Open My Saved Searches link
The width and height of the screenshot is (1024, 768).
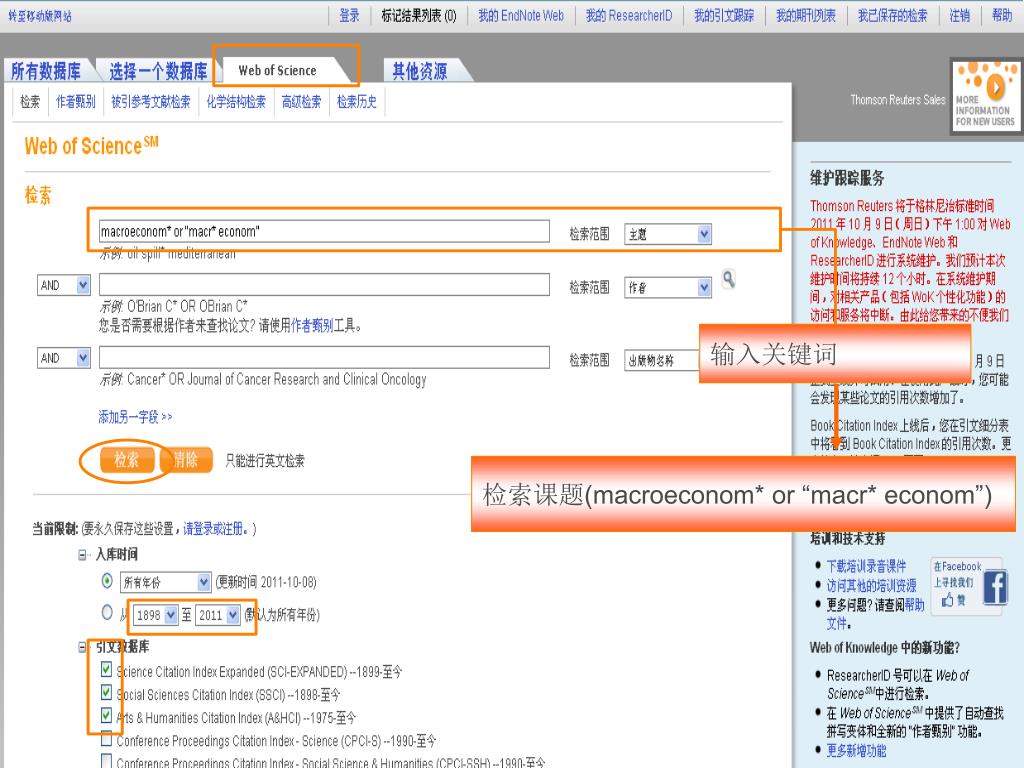[893, 16]
